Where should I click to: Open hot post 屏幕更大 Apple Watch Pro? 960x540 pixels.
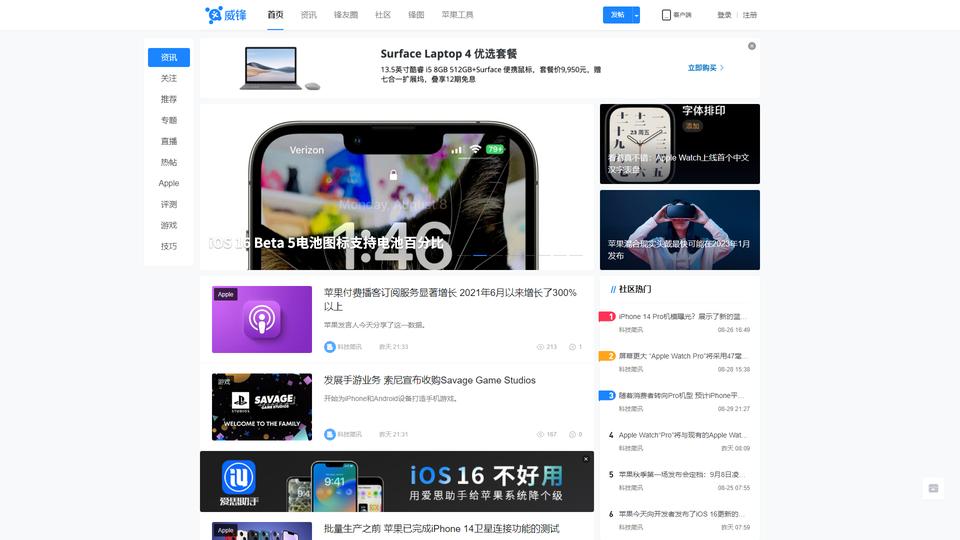[x=683, y=356]
